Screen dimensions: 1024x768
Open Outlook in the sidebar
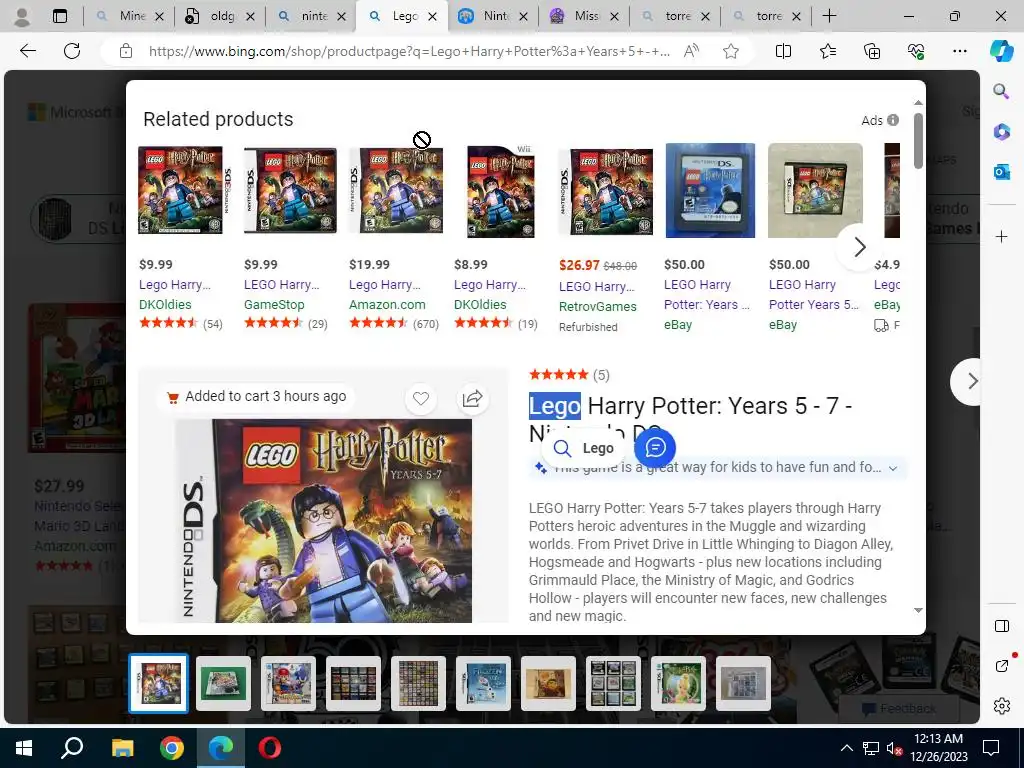(1001, 172)
